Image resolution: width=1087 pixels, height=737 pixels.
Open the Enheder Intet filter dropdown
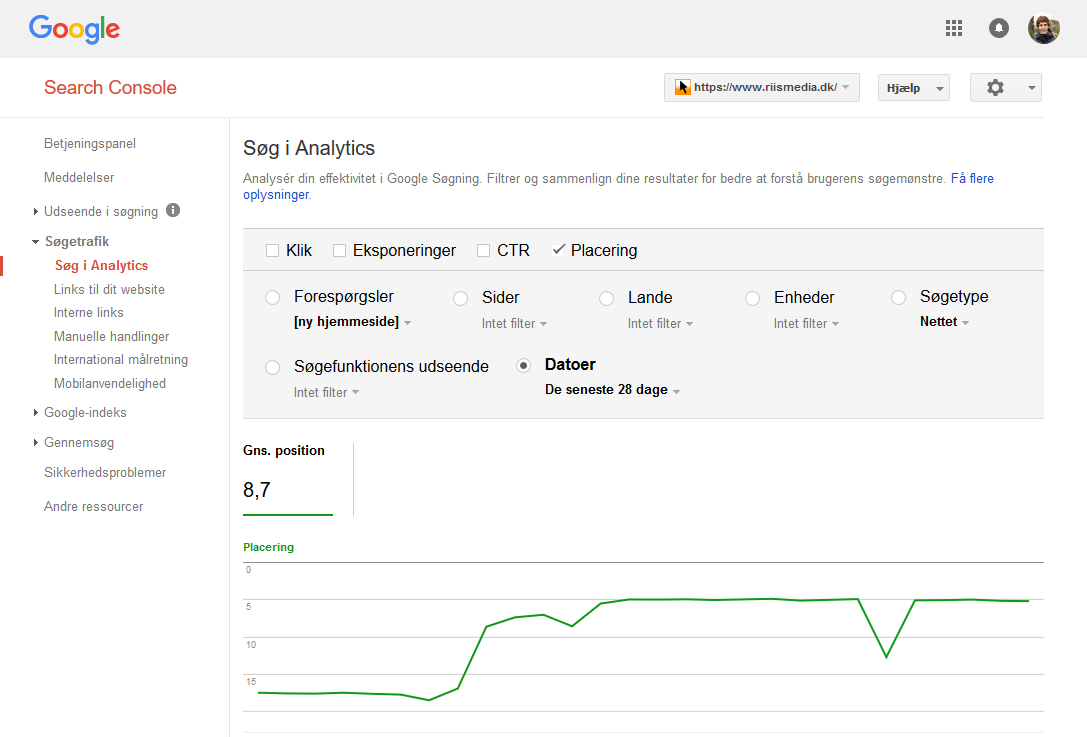(806, 324)
